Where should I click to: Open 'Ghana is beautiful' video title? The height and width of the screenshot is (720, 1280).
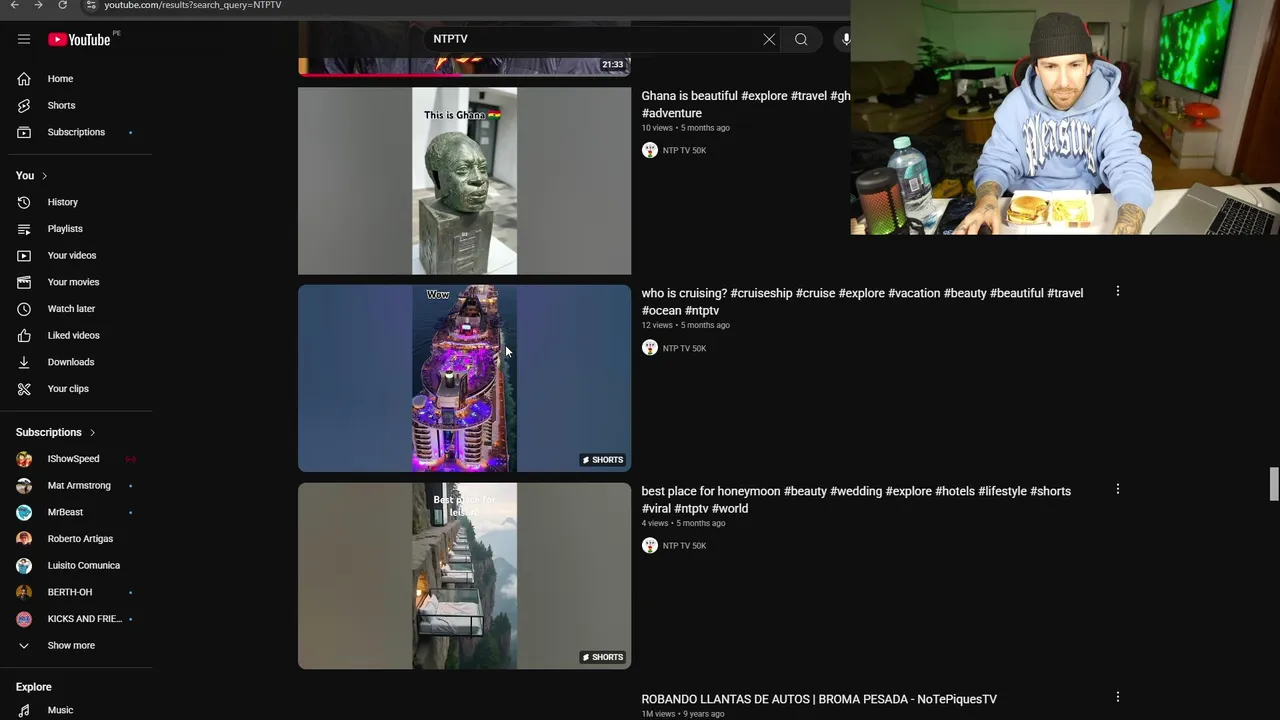pos(746,104)
